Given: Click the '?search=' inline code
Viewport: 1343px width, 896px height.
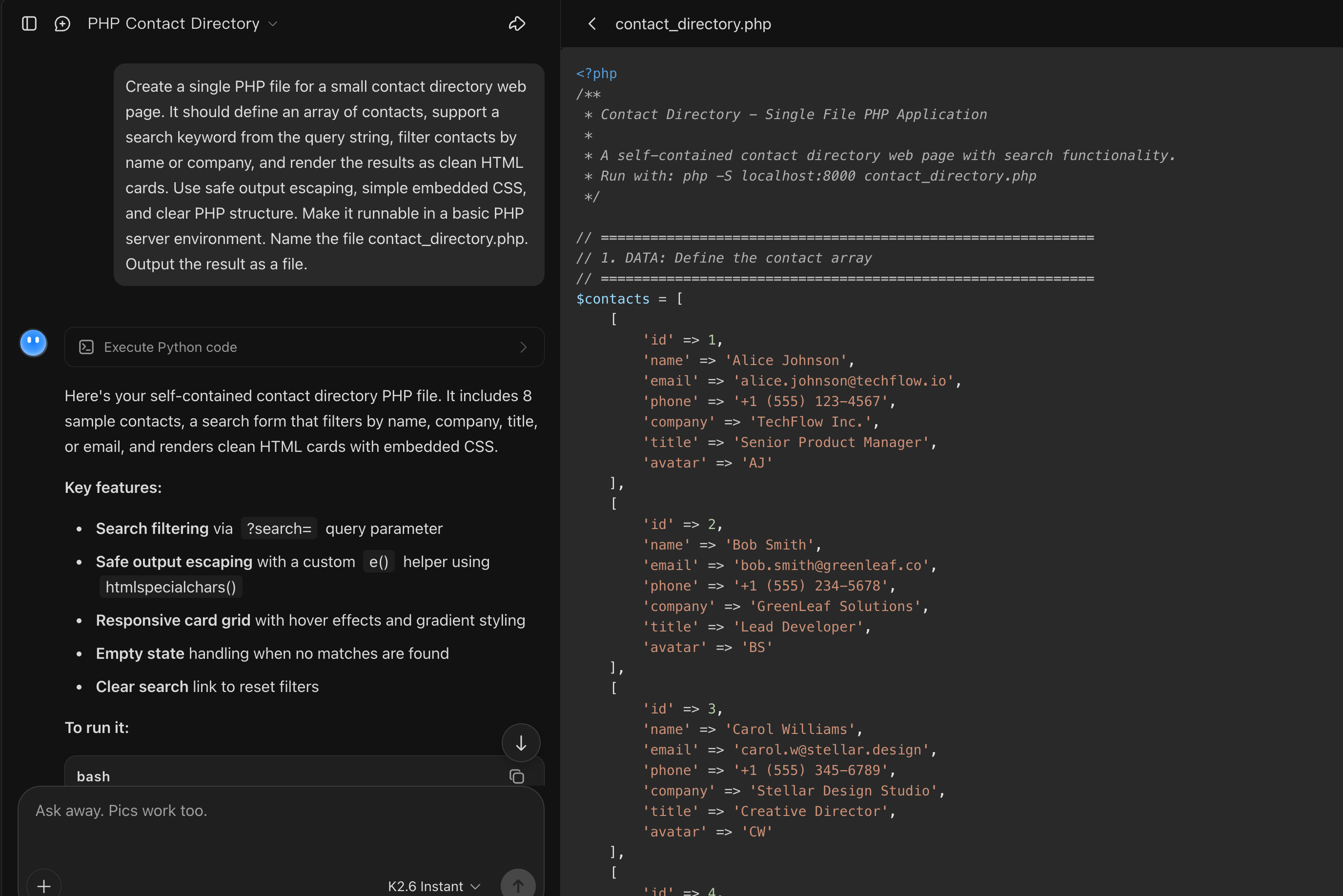Looking at the screenshot, I should 279,529.
